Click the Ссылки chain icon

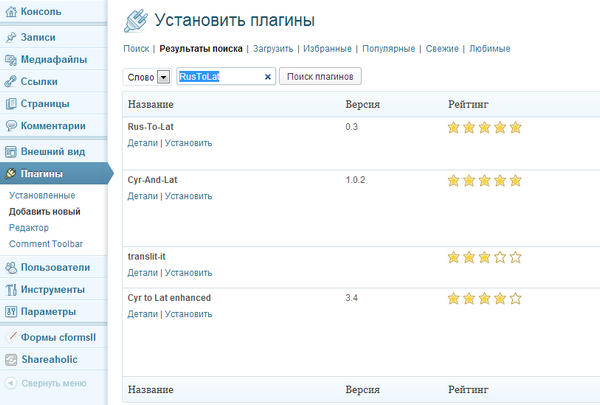coord(11,81)
